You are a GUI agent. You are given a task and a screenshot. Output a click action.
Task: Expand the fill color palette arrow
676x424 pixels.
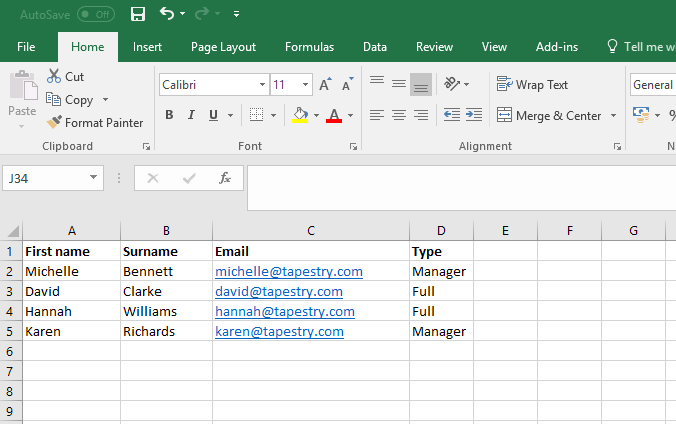tap(316, 115)
